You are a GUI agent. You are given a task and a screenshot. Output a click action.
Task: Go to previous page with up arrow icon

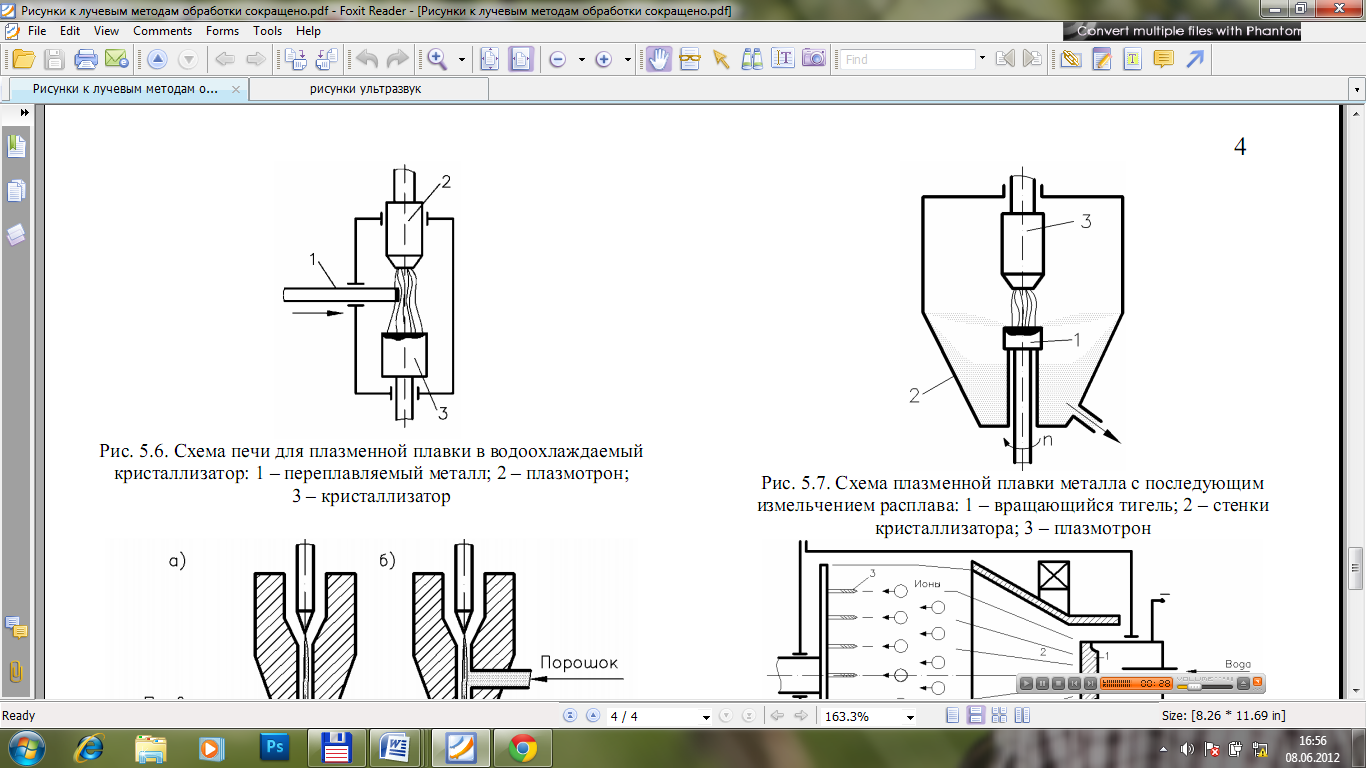tap(157, 59)
